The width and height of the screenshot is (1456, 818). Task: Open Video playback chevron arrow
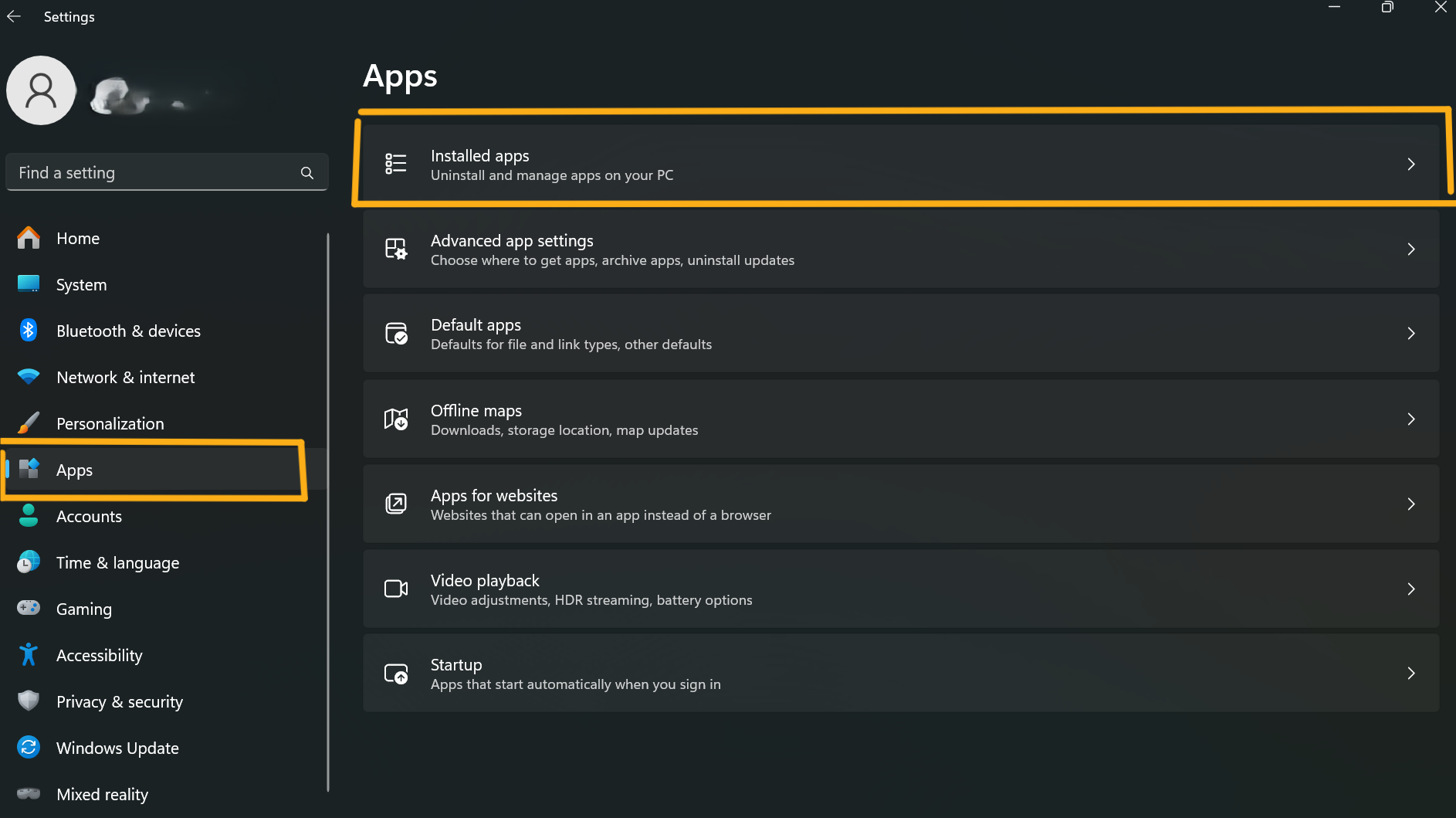[1410, 589]
